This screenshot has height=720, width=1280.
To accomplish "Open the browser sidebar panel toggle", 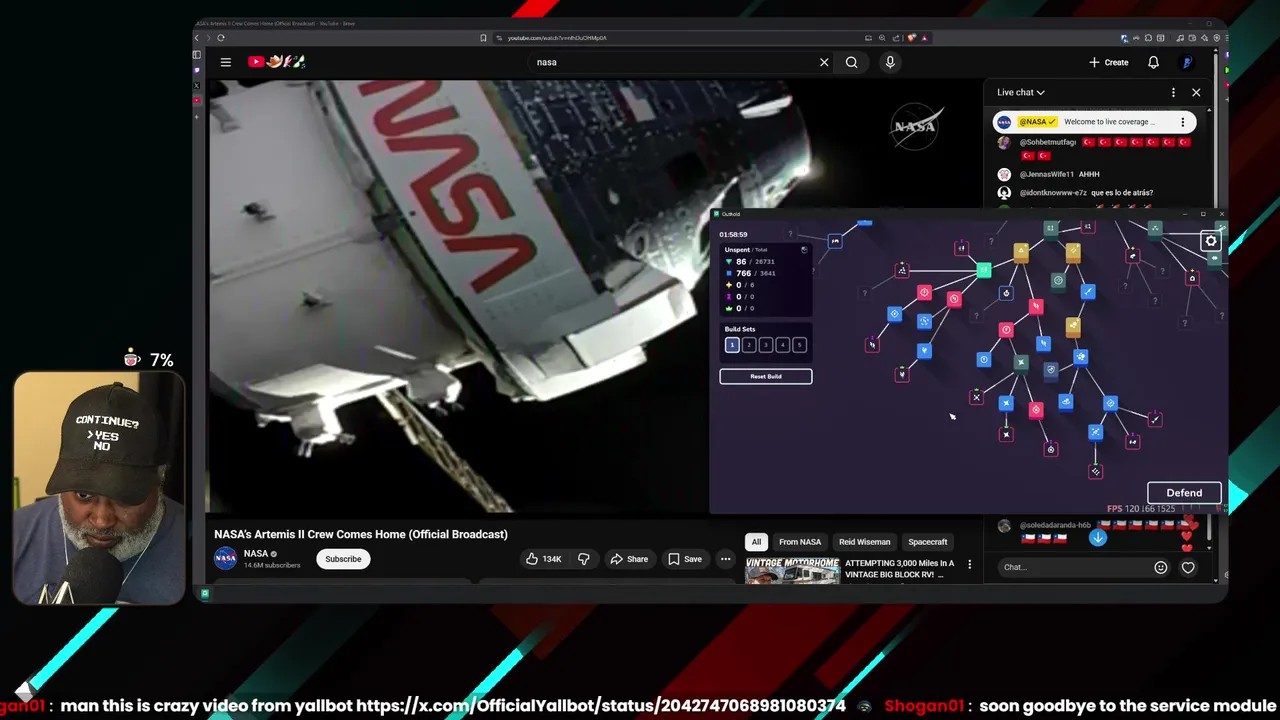I will (197, 55).
